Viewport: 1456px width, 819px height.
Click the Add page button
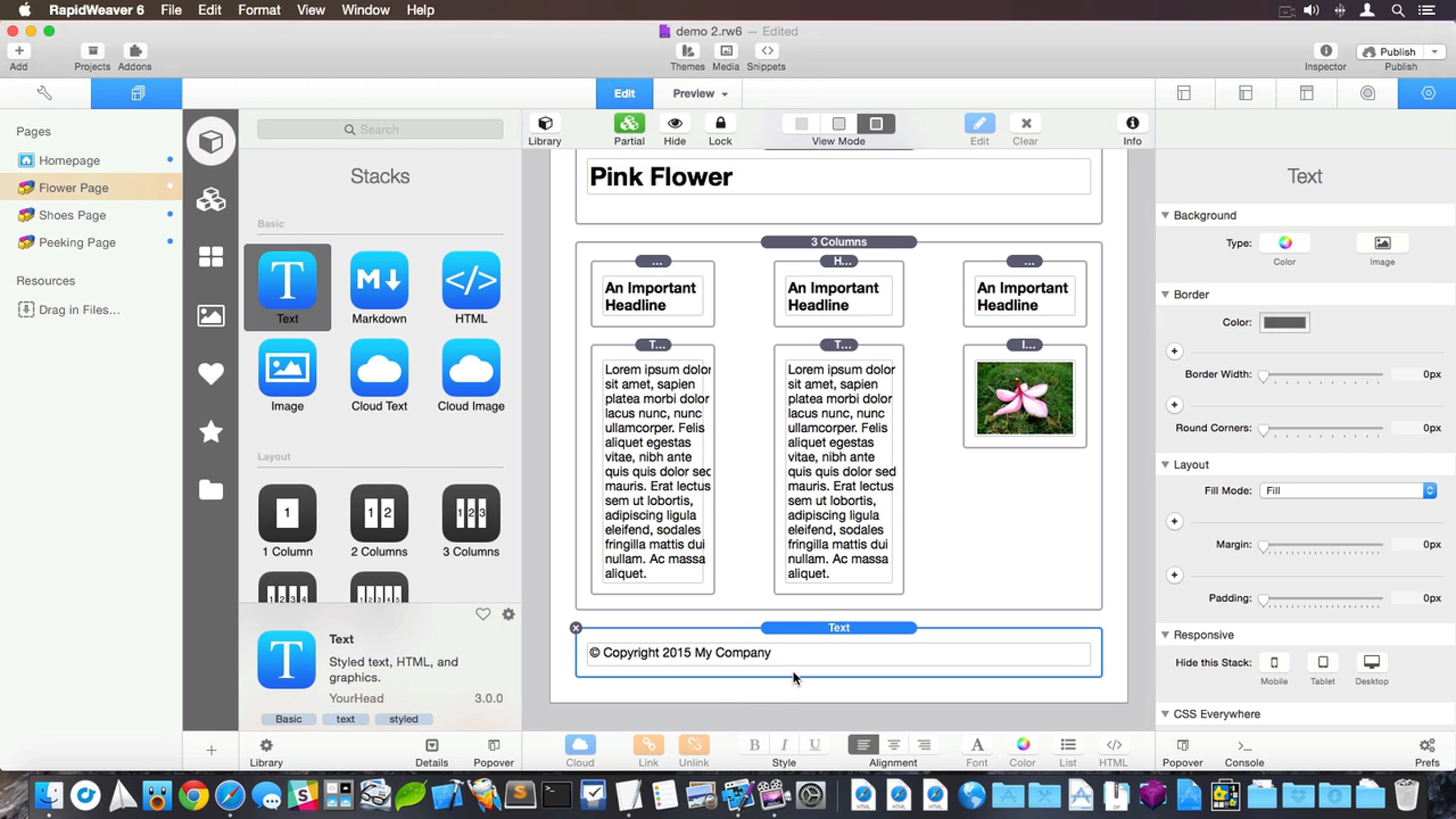coord(19,57)
